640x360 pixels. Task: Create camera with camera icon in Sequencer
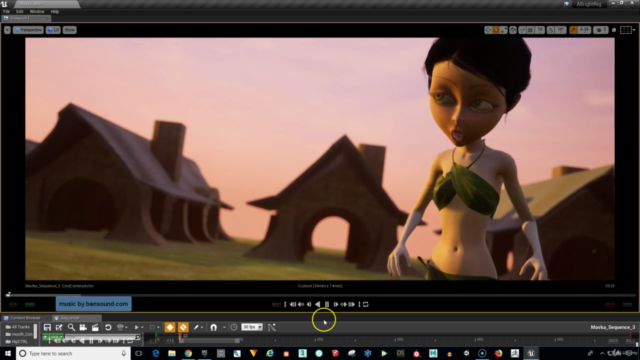pos(83,327)
